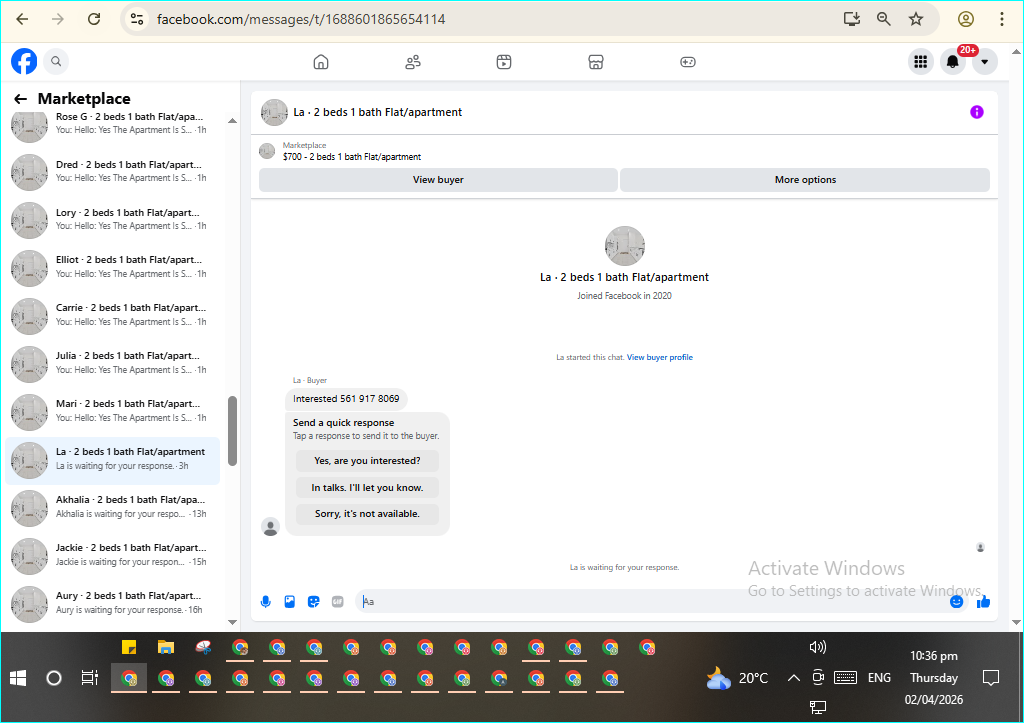Open the notifications bell icon
Image resolution: width=1024 pixels, height=723 pixels.
point(953,62)
